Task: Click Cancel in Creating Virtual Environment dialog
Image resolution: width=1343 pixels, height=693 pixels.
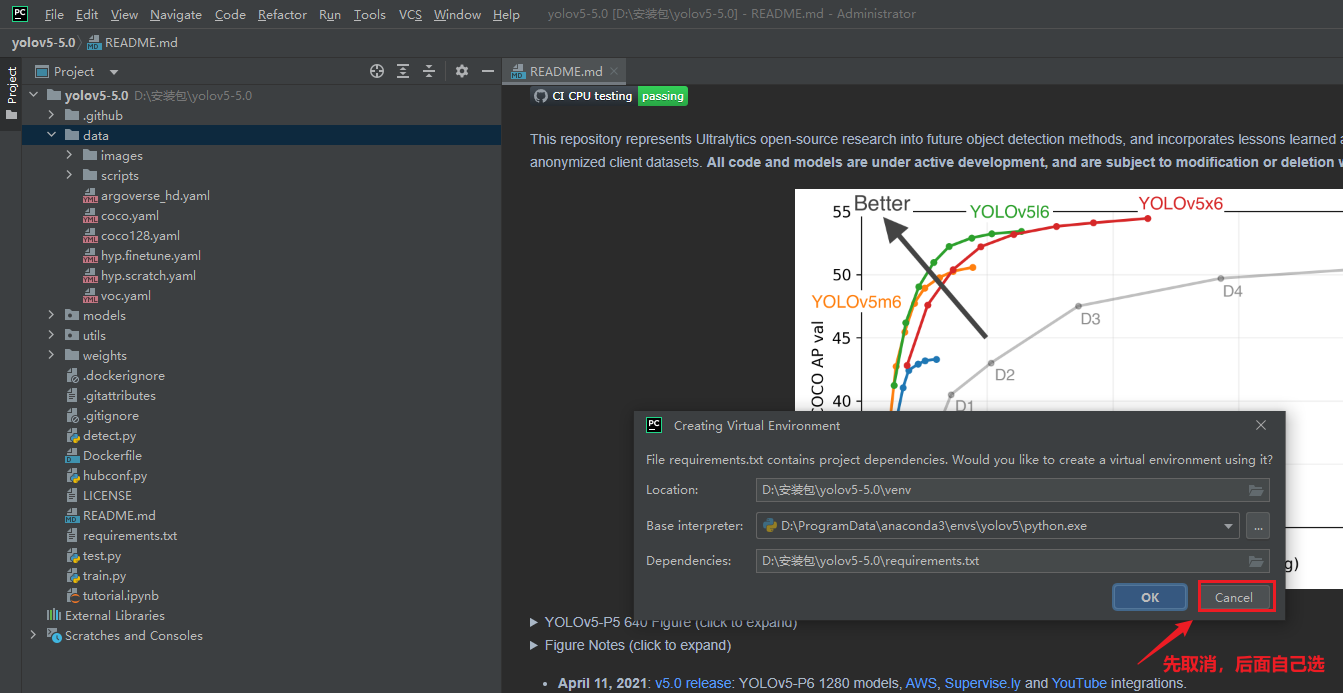Action: pos(1234,597)
